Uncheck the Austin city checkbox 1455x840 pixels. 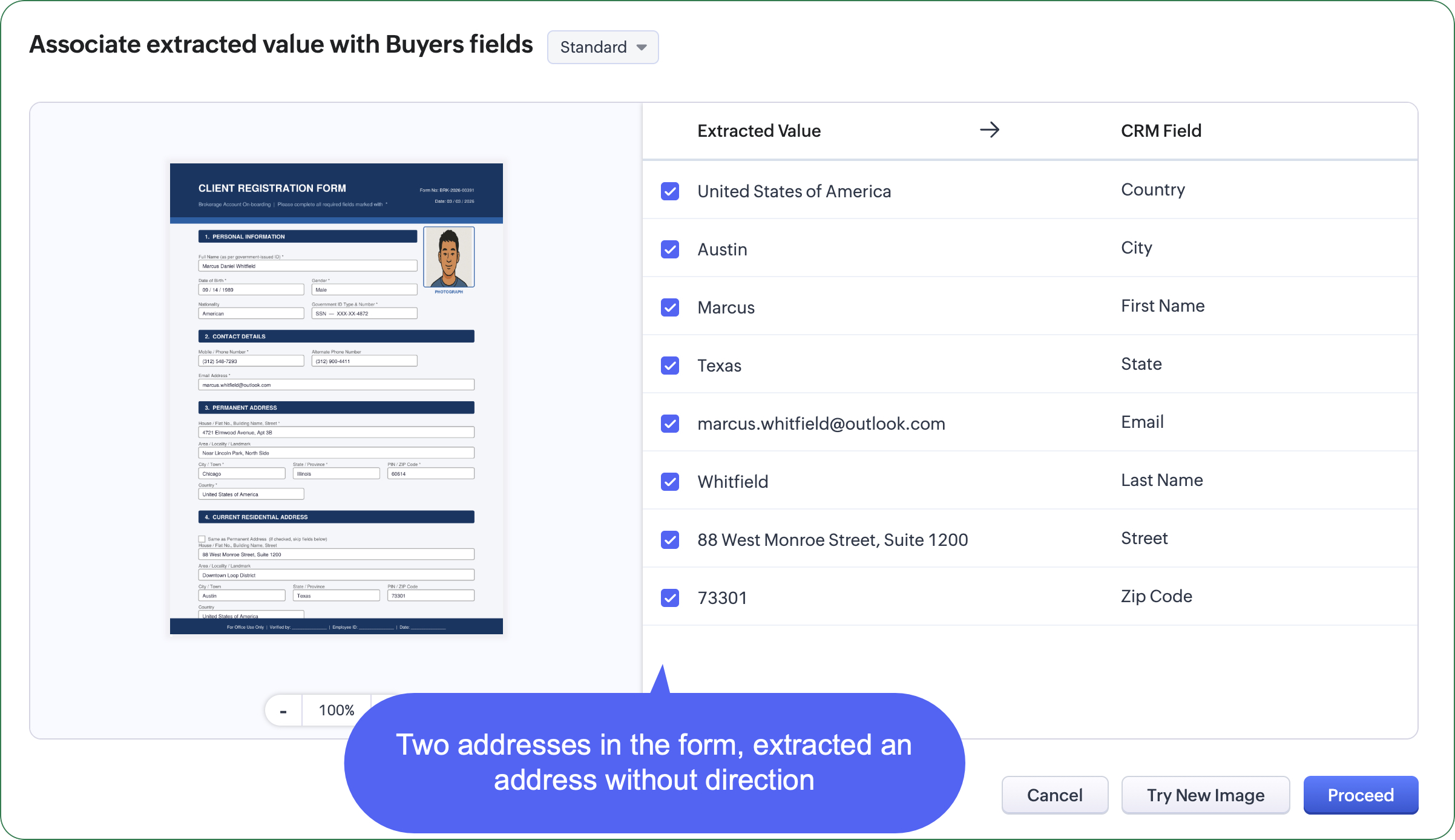pos(670,249)
